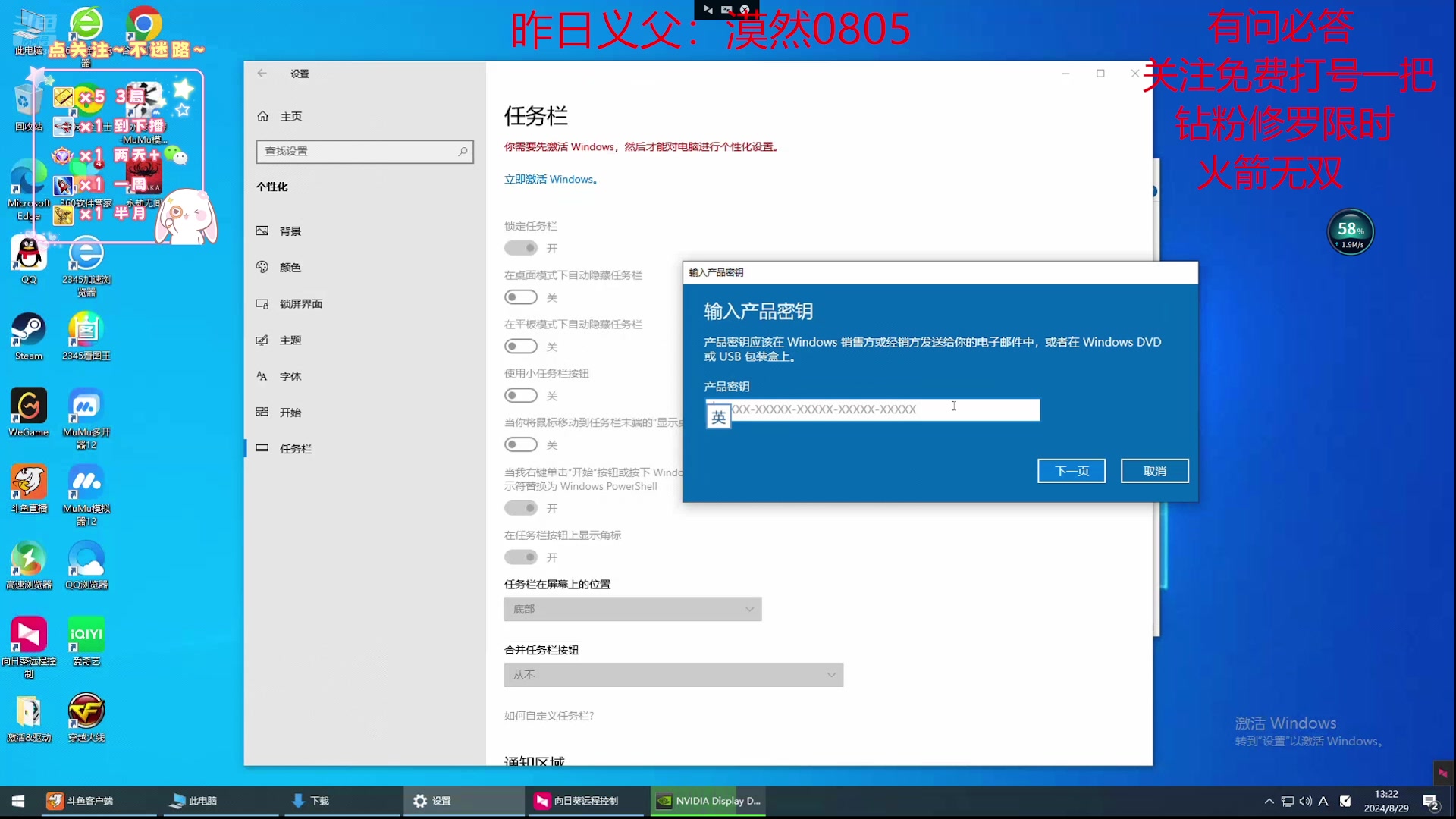The width and height of the screenshot is (1456, 819).
Task: Toggle the Windows PowerShell replacement switch
Action: [x=521, y=508]
